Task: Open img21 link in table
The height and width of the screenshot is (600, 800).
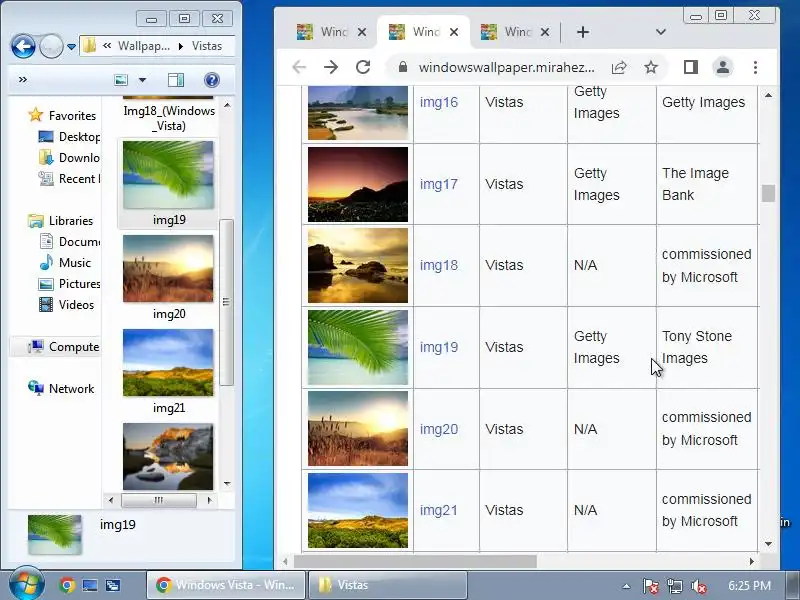Action: coord(439,510)
